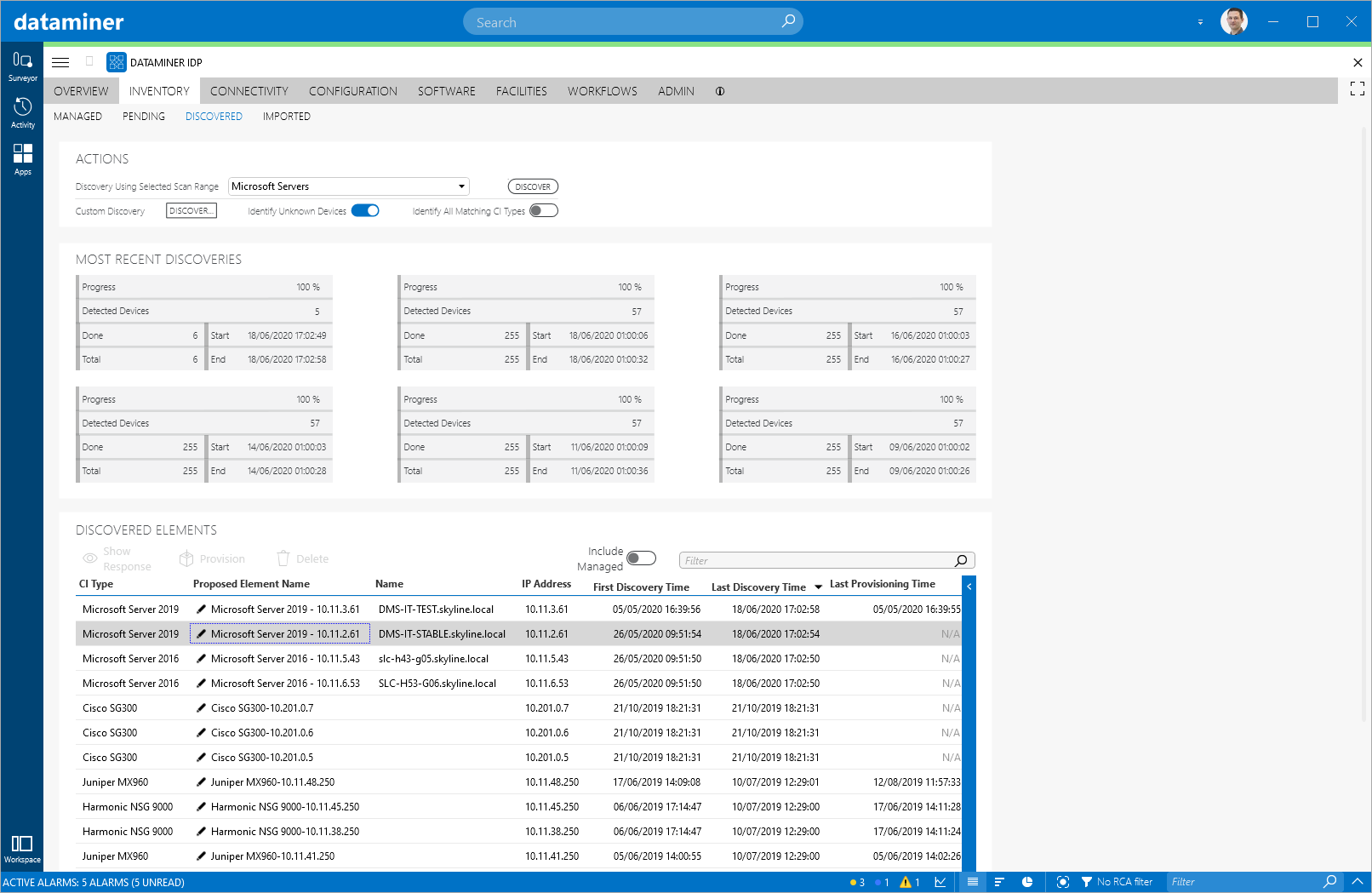Switch to the CONFIGURATION tab

click(353, 91)
